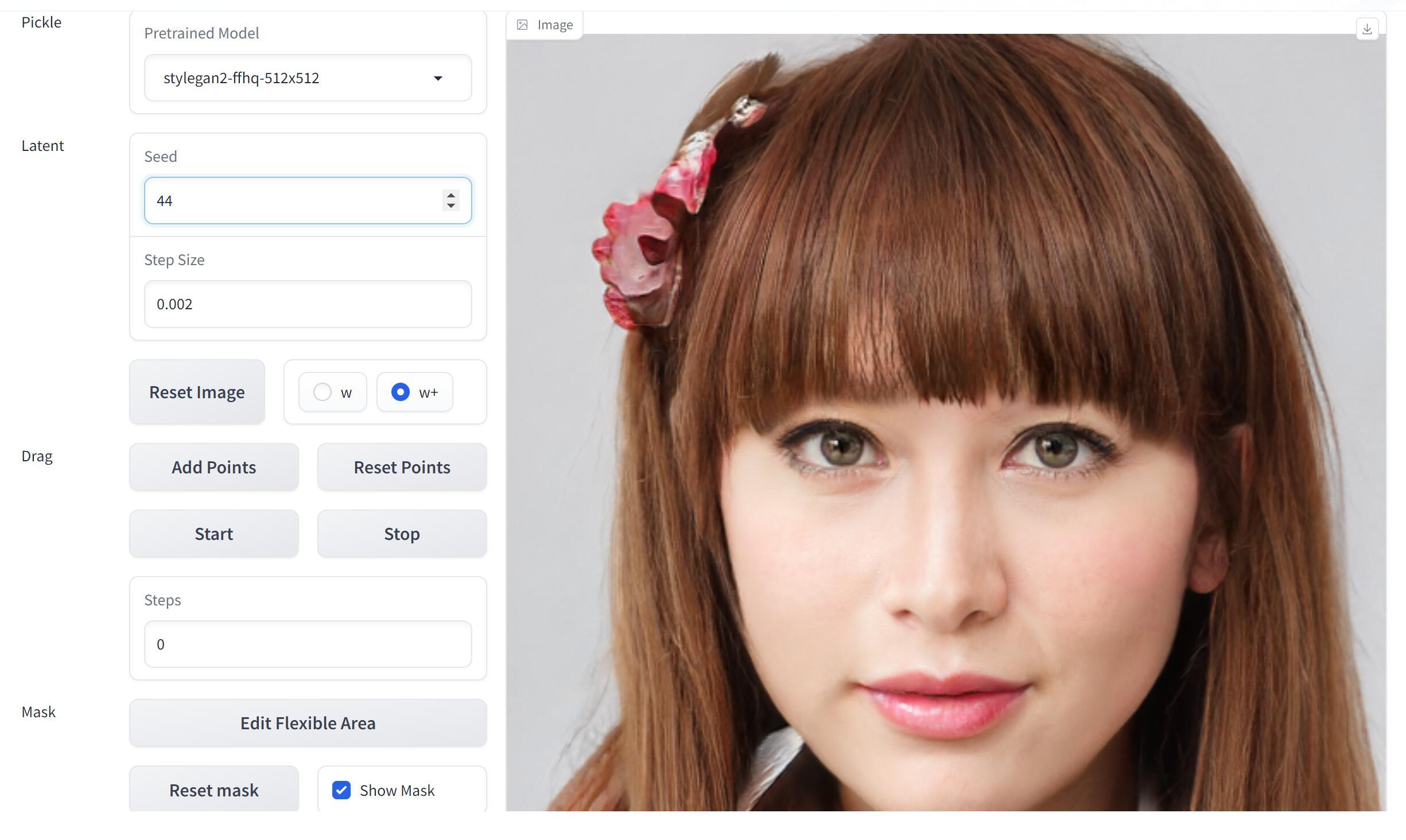Click the Steps label text
The image size is (1406, 840).
[x=162, y=600]
